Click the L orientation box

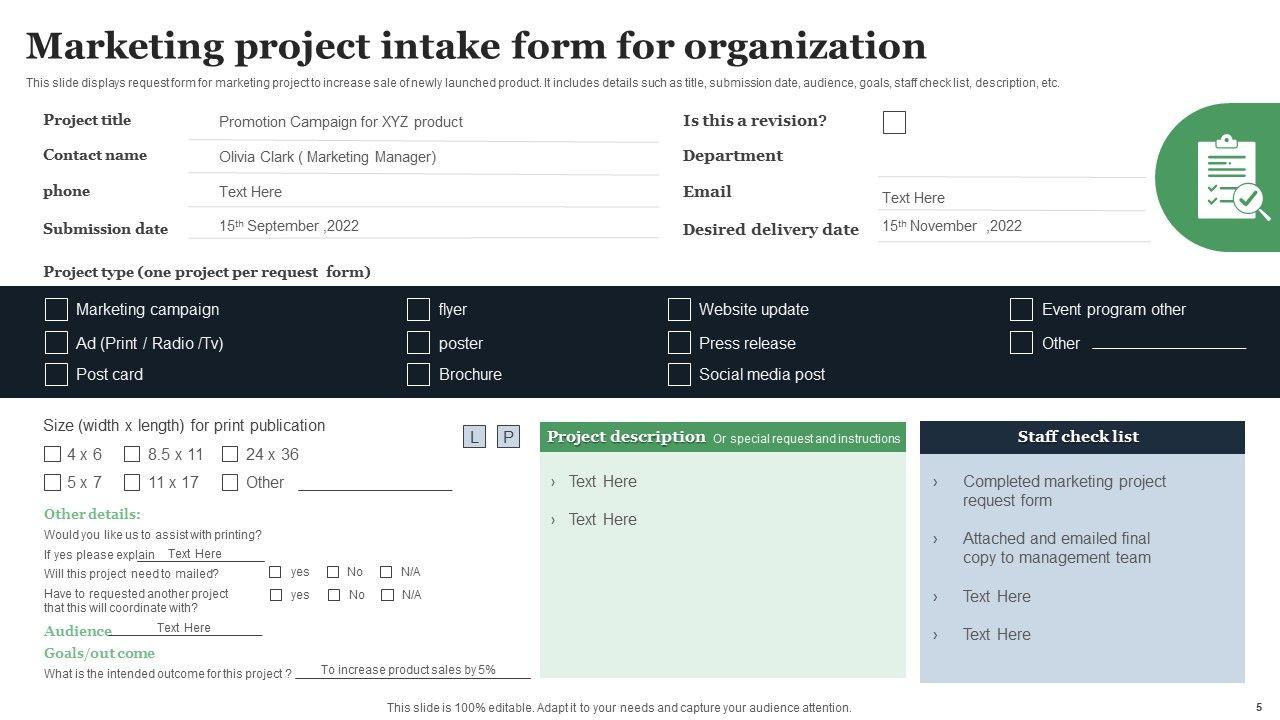[474, 437]
